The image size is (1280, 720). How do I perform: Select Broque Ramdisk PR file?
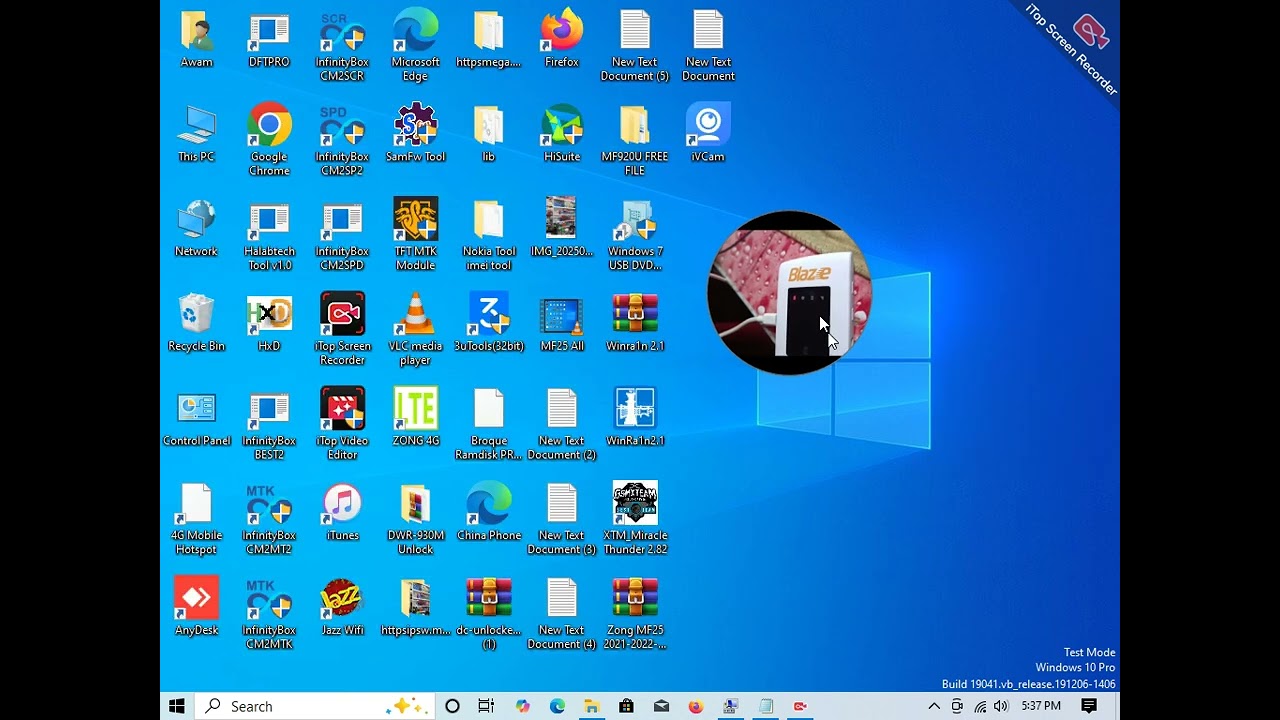coord(489,425)
